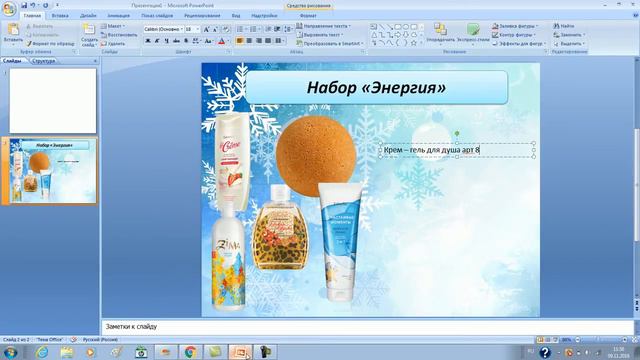Viewport: 640px width, 360px height.
Task: Click Преобразовать в SmartArt
Action: [x=330, y=43]
